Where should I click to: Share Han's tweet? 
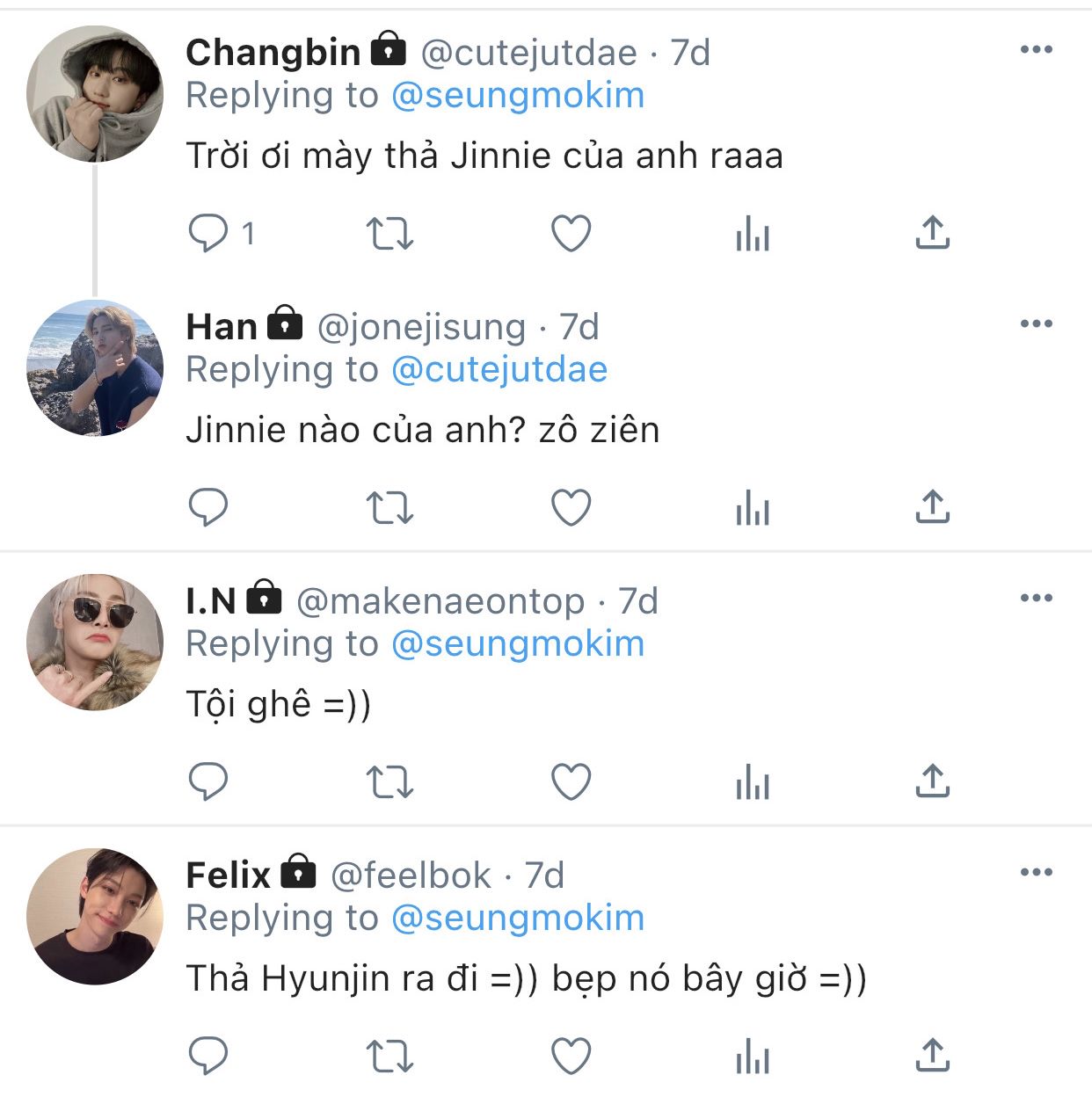coord(933,507)
